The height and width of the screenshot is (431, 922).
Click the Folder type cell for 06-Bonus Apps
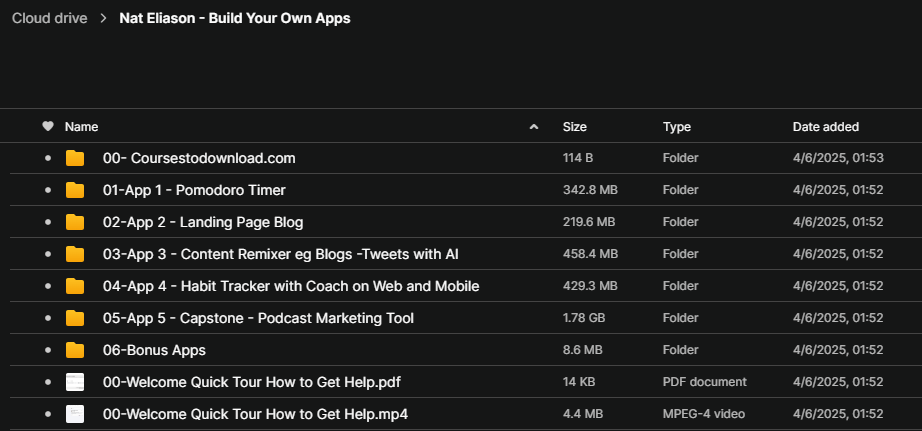pyautogui.click(x=681, y=350)
